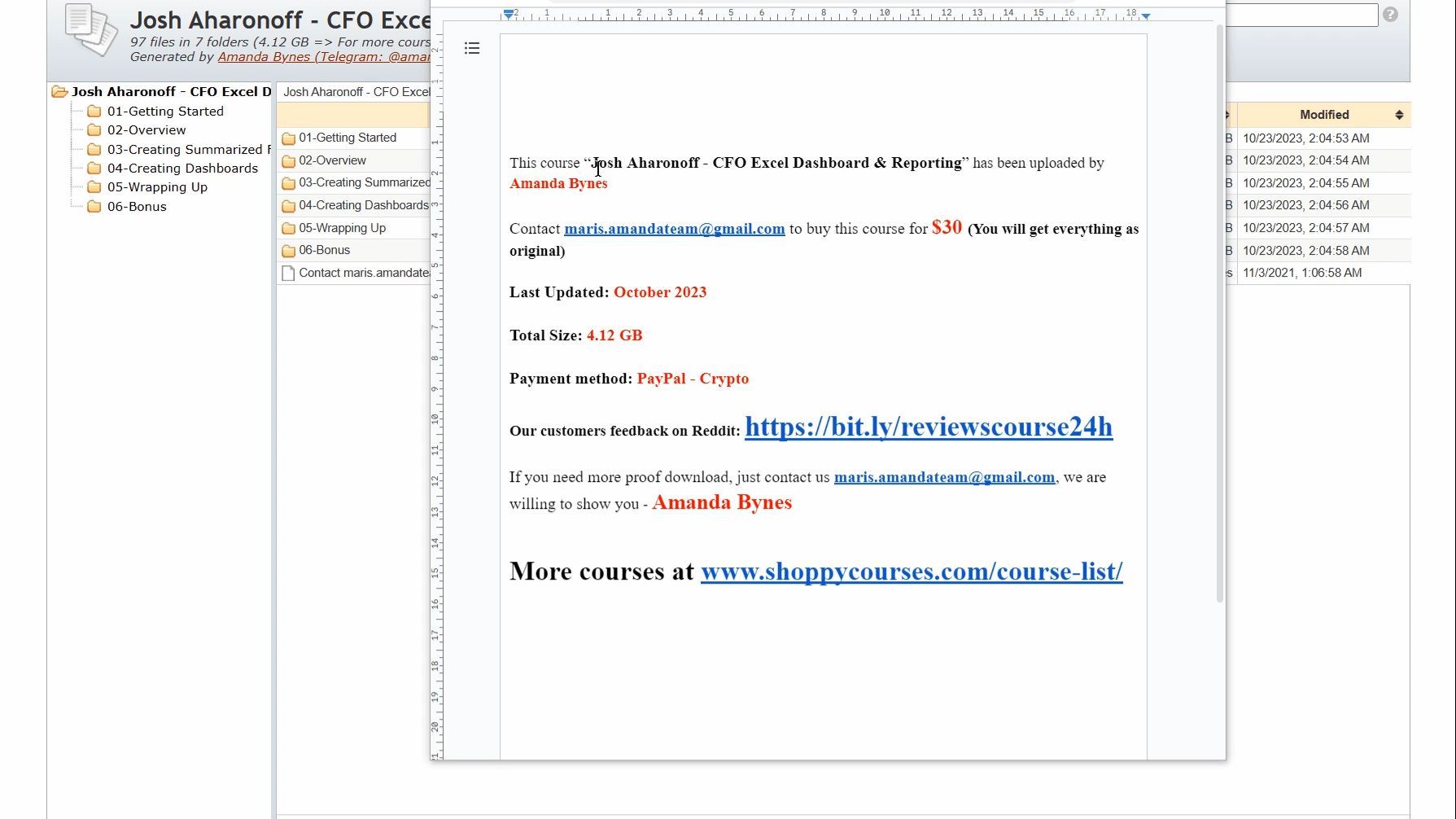Open the document outline list icon
Viewport: 1456px width, 819px height.
(472, 49)
